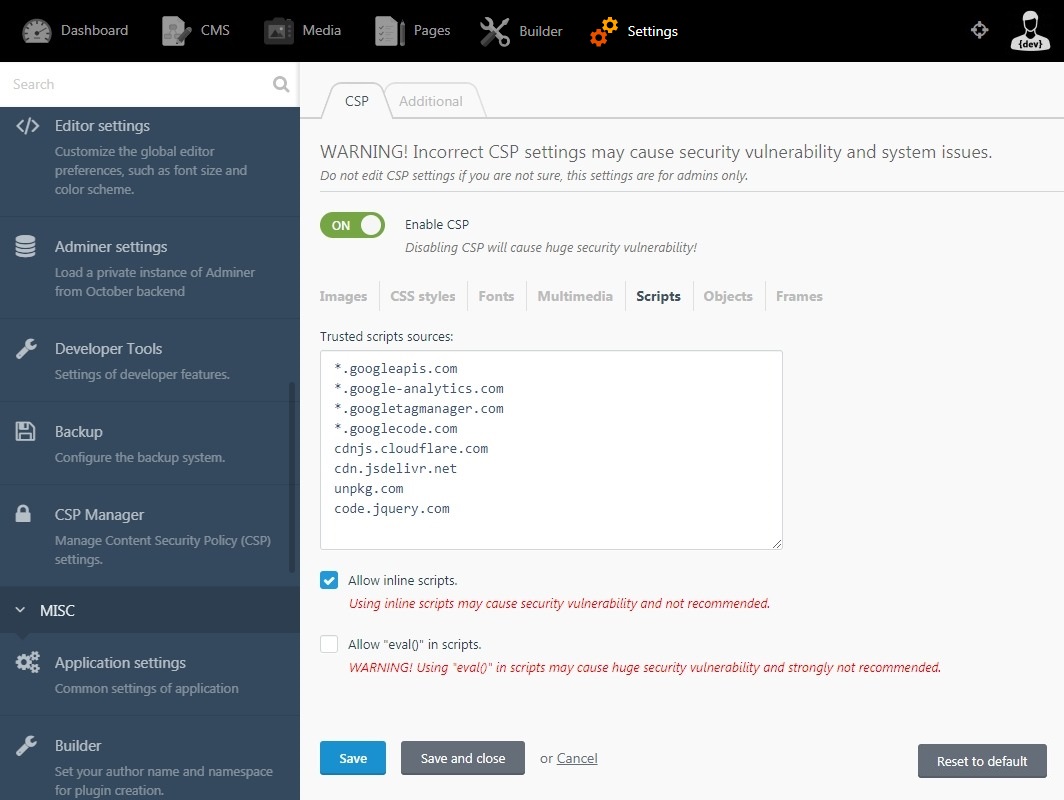1064x800 pixels.
Task: Uncheck Allow inline scripts checkbox
Action: pyautogui.click(x=329, y=580)
